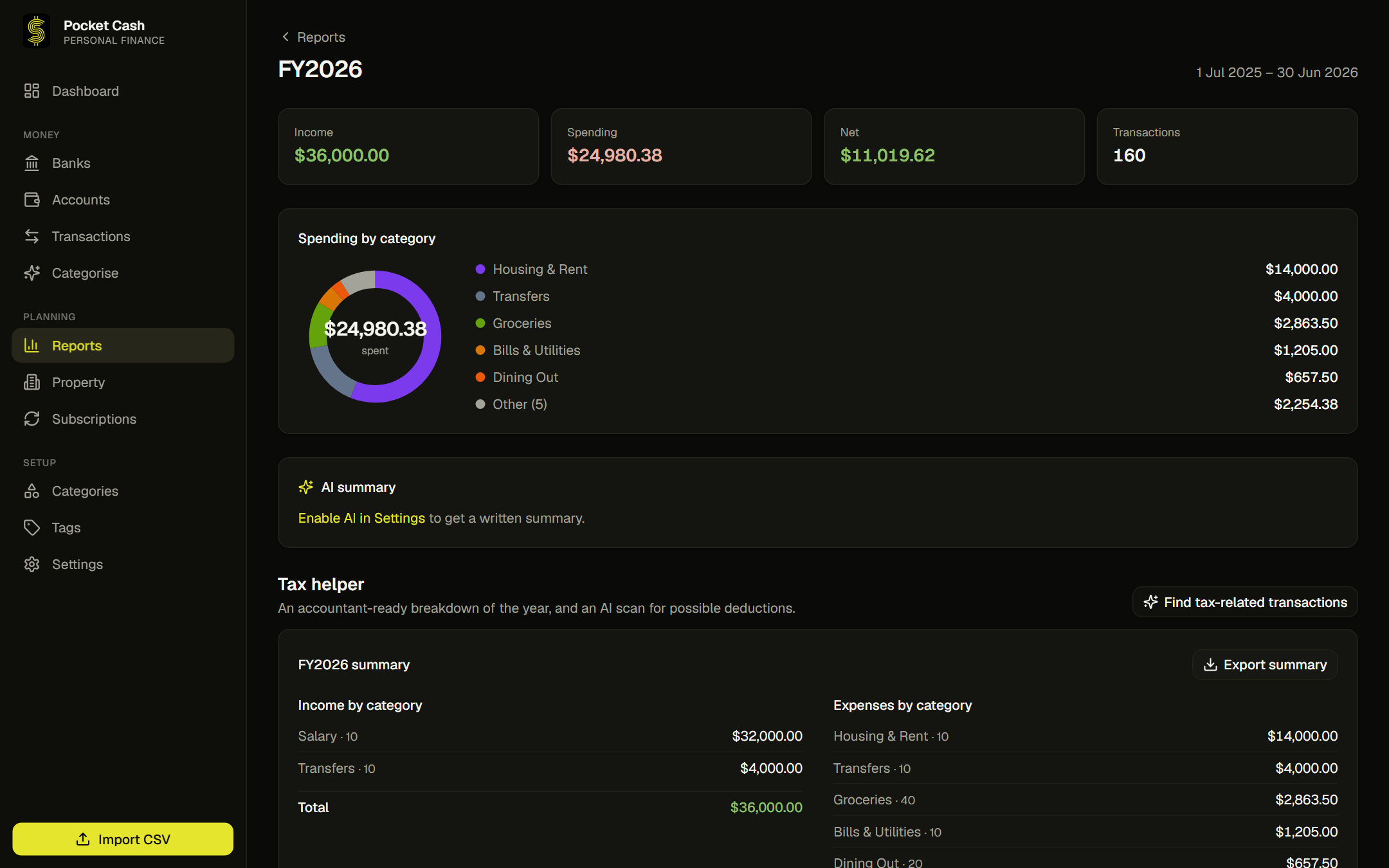This screenshot has height=868, width=1389.
Task: Select Subscriptions in the sidebar
Action: [x=123, y=419]
